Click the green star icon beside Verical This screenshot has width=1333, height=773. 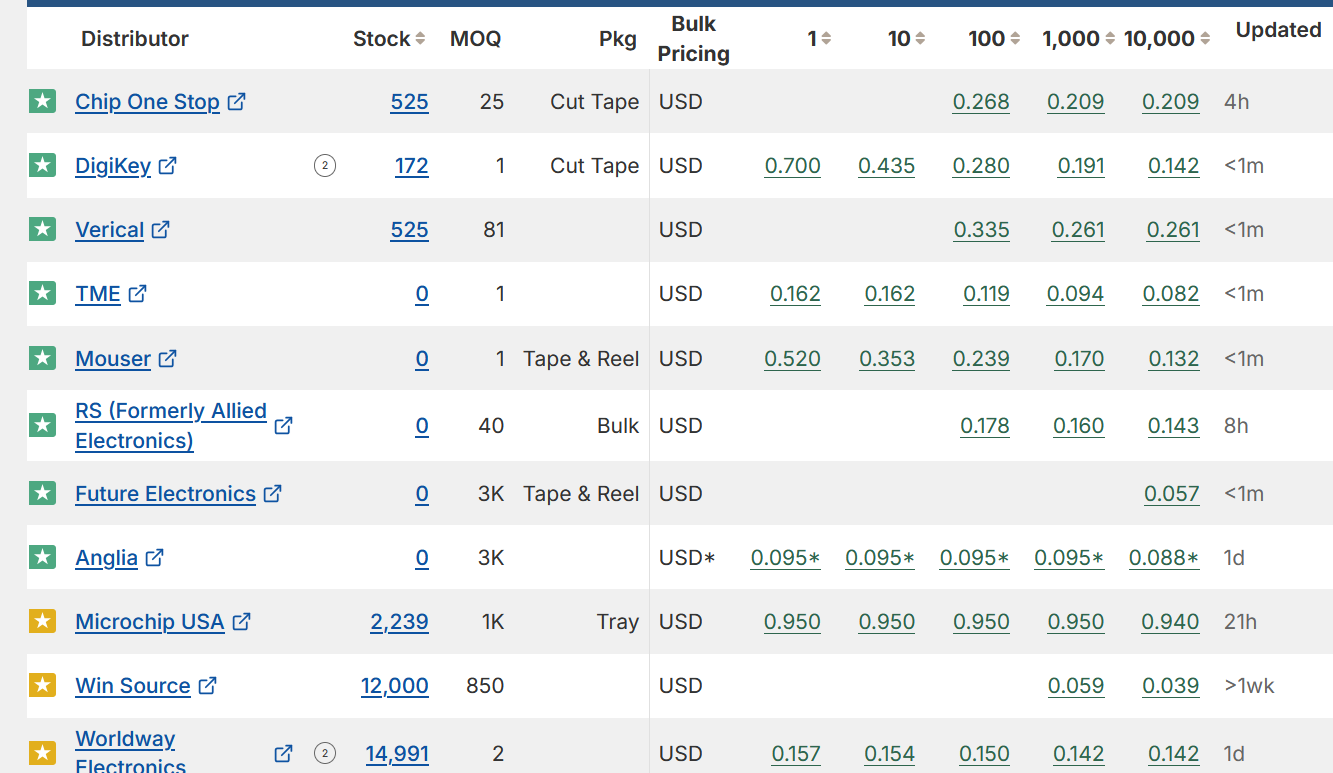click(x=42, y=229)
